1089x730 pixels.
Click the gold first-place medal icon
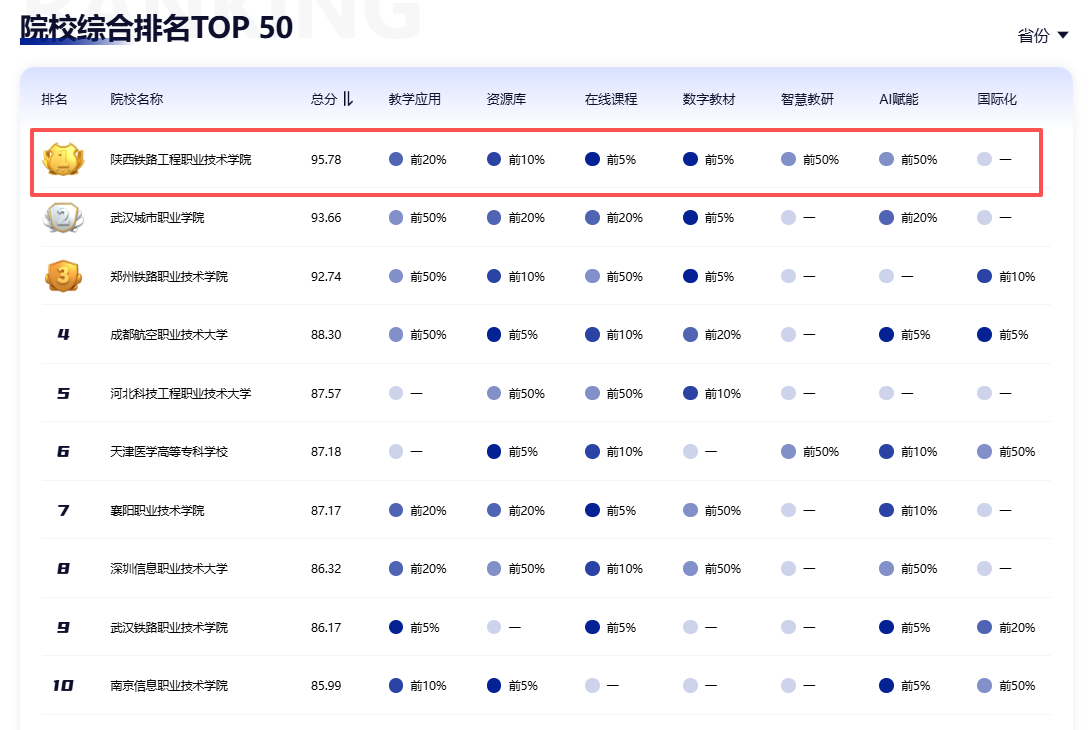click(63, 159)
